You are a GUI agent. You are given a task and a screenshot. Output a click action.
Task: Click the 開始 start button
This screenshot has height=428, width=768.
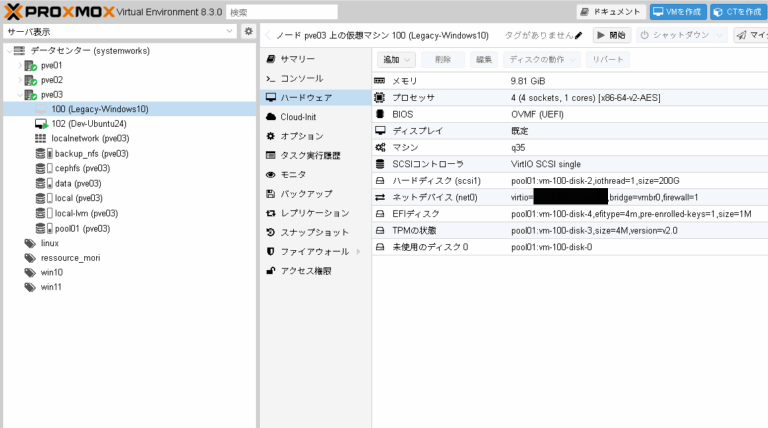click(x=611, y=35)
